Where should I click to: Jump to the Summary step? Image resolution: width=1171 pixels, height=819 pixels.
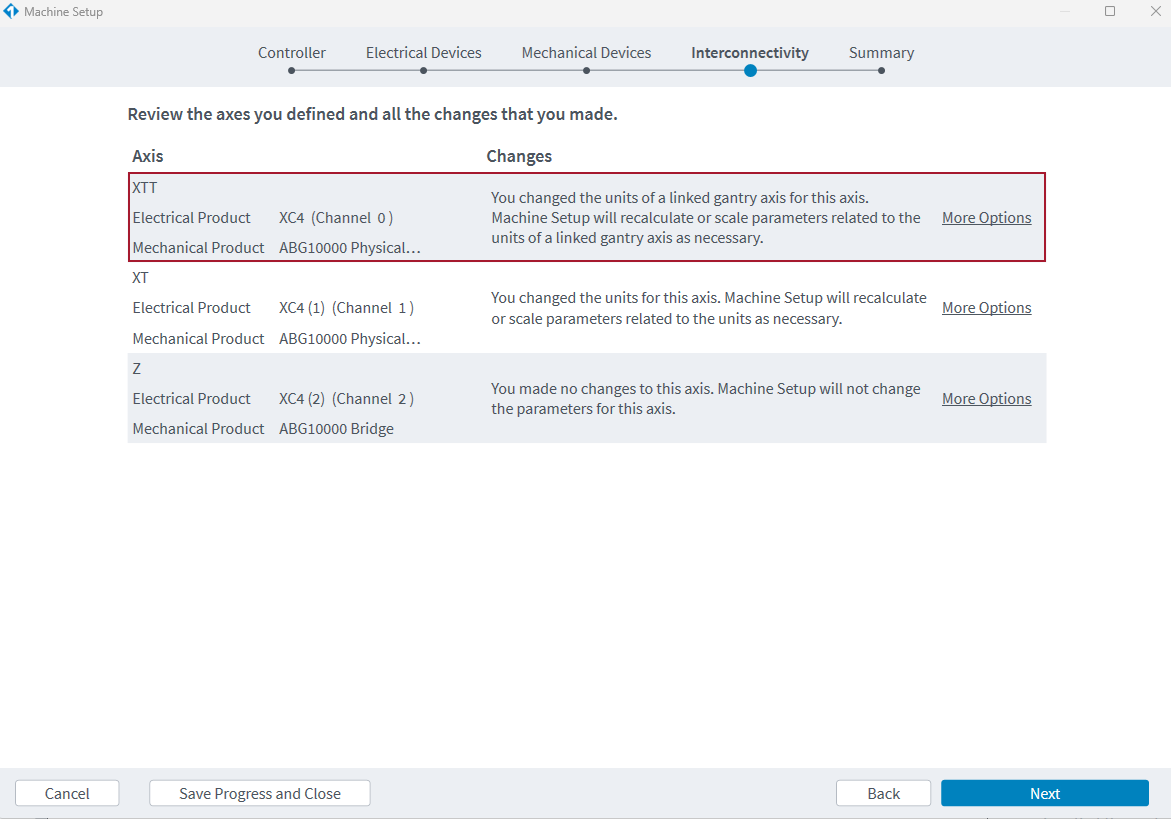click(x=881, y=53)
